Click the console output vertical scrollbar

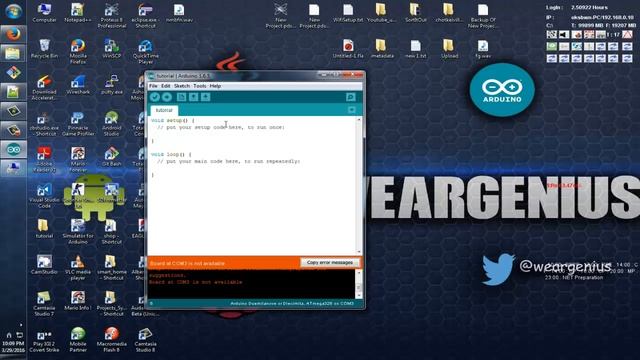pyautogui.click(x=359, y=284)
